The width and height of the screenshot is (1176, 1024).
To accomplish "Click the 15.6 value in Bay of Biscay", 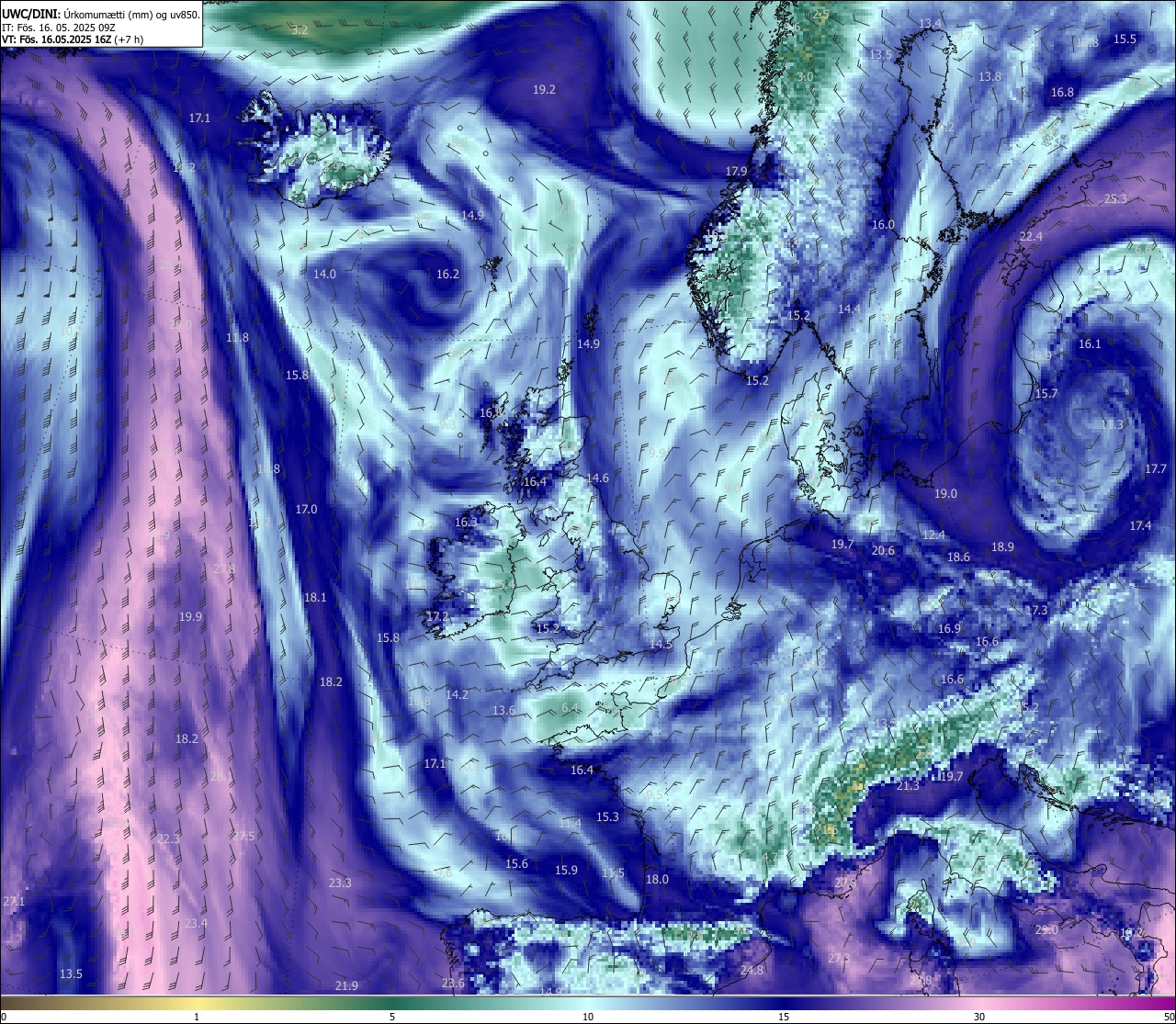I will click(516, 863).
